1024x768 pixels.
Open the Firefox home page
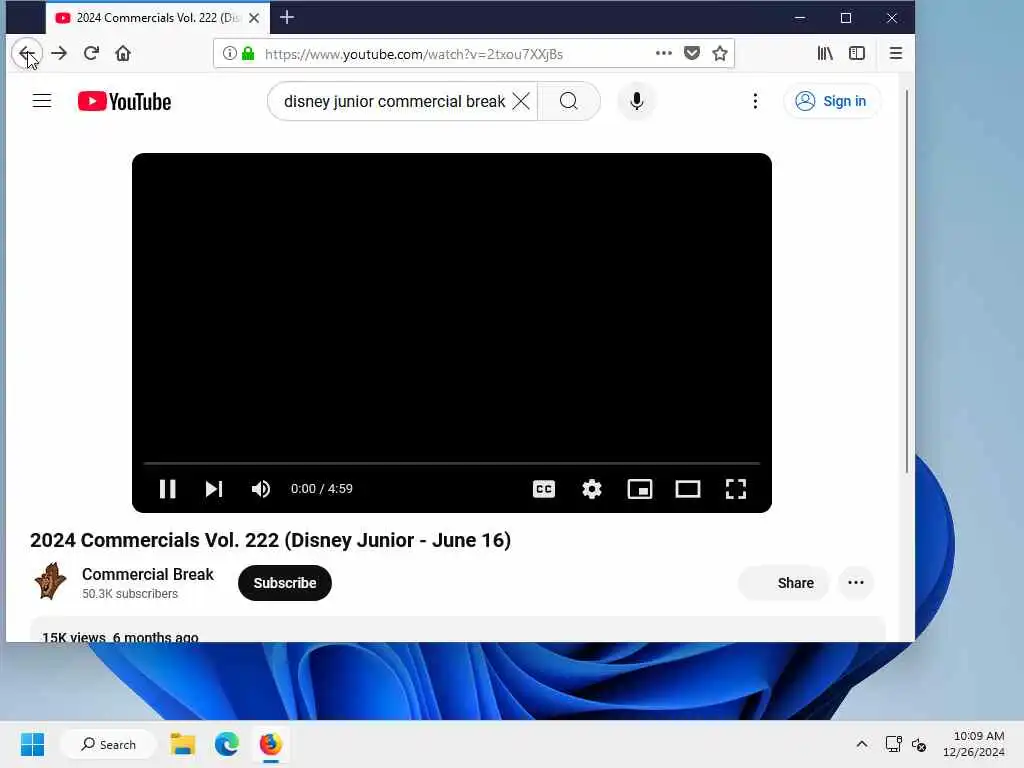pos(123,54)
